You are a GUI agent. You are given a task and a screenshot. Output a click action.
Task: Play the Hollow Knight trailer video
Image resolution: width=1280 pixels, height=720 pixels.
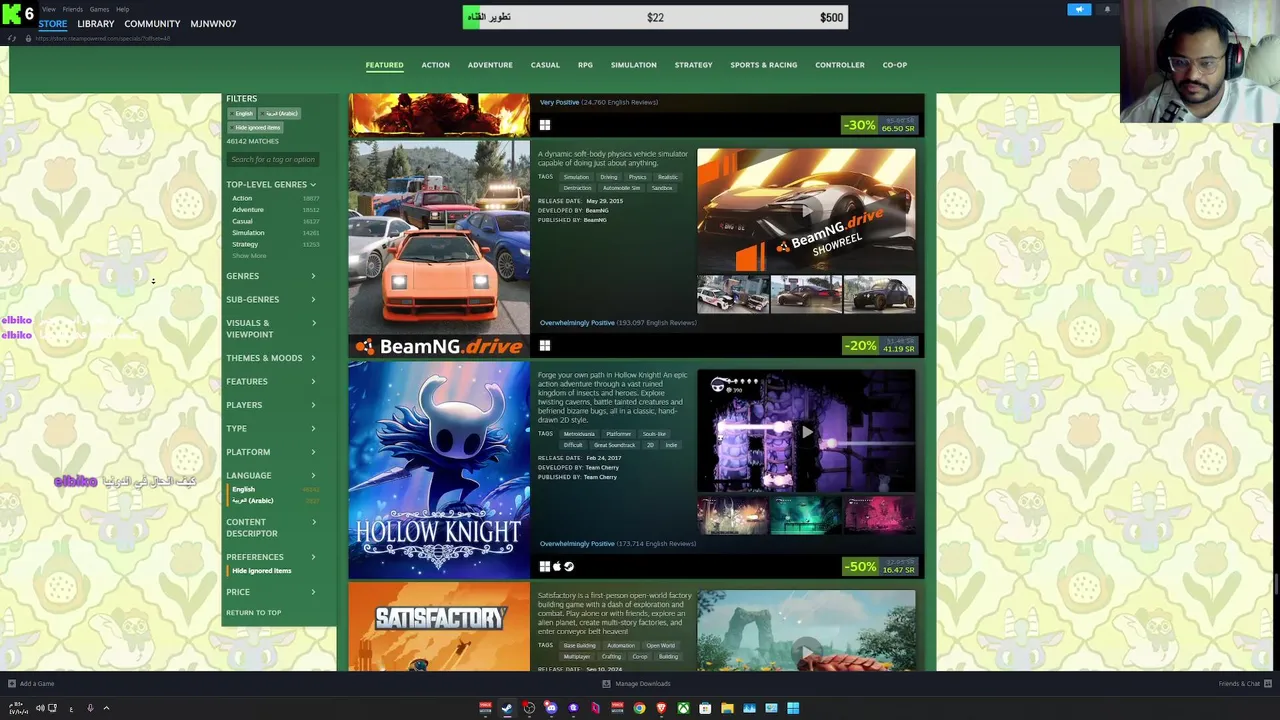(806, 432)
